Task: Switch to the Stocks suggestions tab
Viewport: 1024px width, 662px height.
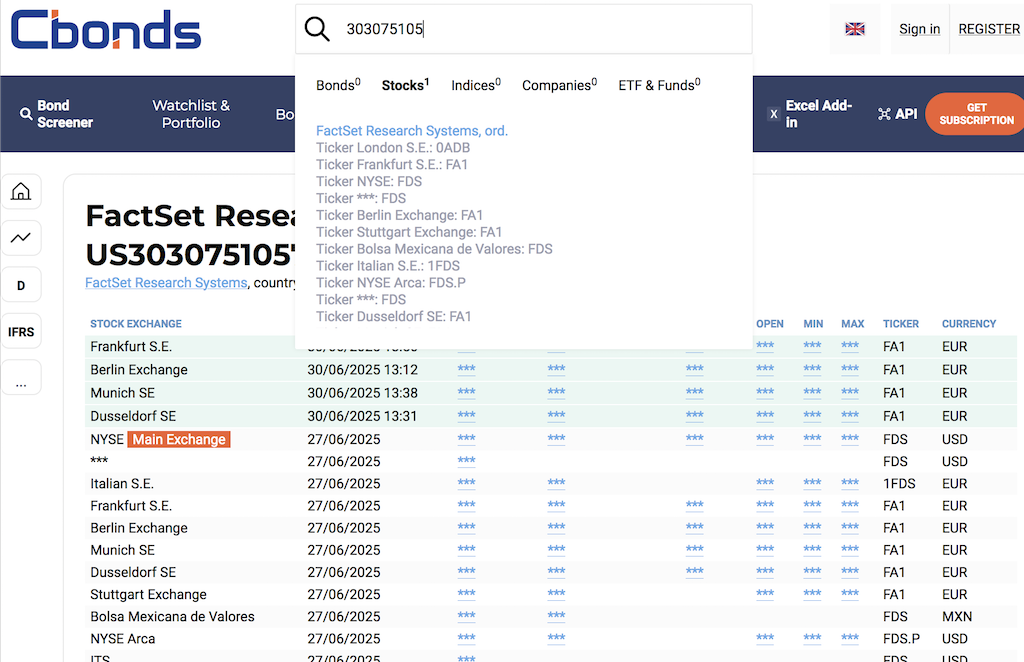Action: [x=402, y=85]
